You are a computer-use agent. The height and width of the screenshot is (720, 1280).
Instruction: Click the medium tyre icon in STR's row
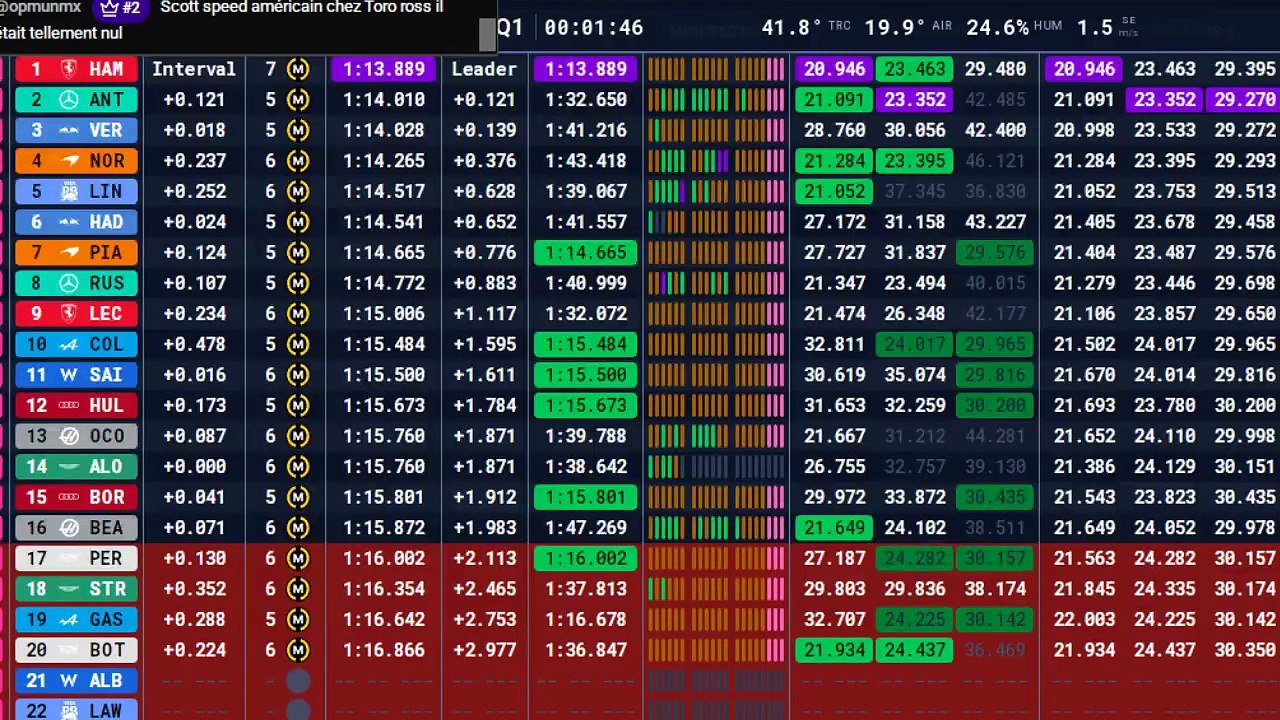click(297, 589)
